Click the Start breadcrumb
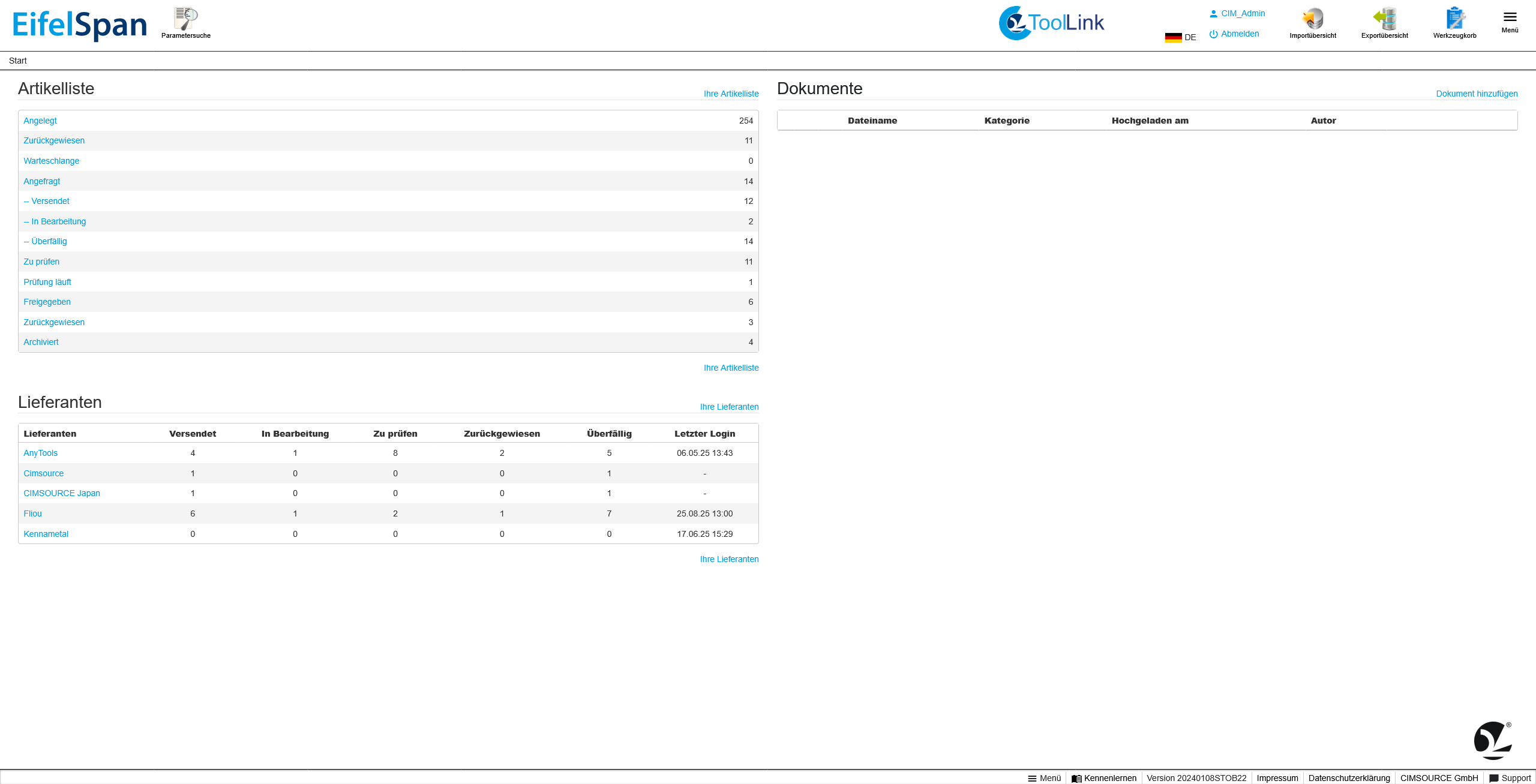Image resolution: width=1536 pixels, height=784 pixels. point(18,61)
